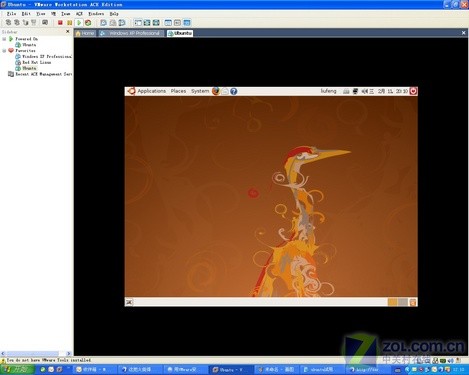Switch to the Windows XP Professional tab
The height and width of the screenshot is (375, 469).
pyautogui.click(x=131, y=33)
